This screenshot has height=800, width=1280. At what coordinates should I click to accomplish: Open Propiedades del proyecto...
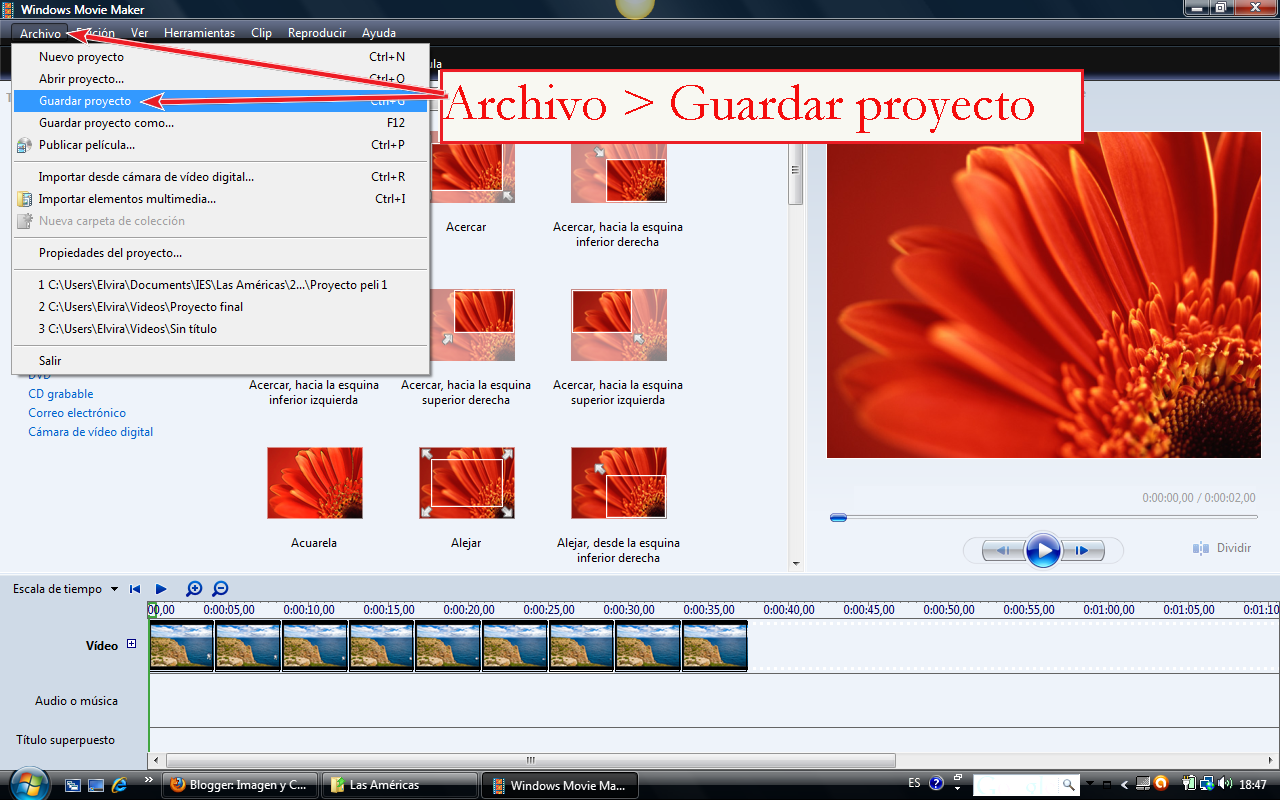221,253
